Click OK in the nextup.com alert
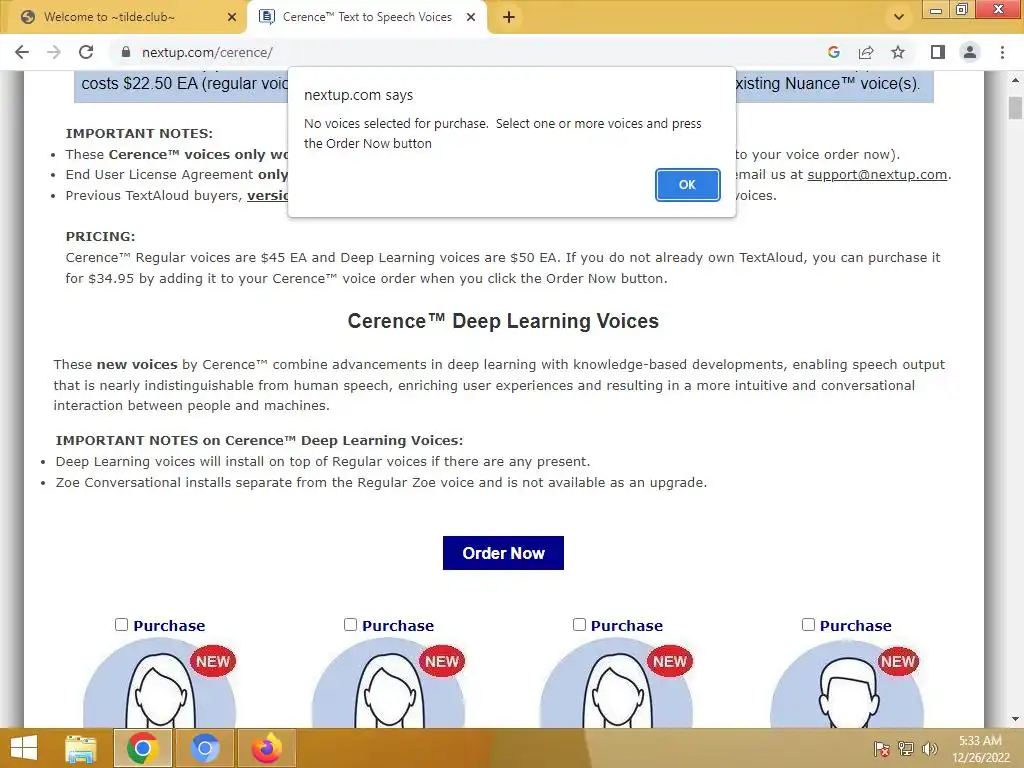The image size is (1024, 768). [x=687, y=185]
